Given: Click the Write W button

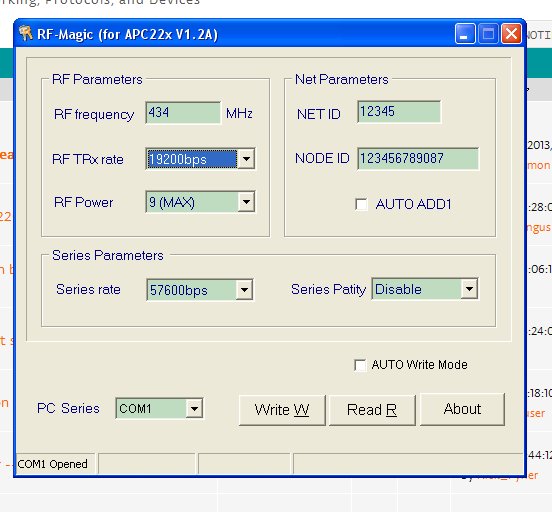Looking at the screenshot, I should pyautogui.click(x=282, y=410).
